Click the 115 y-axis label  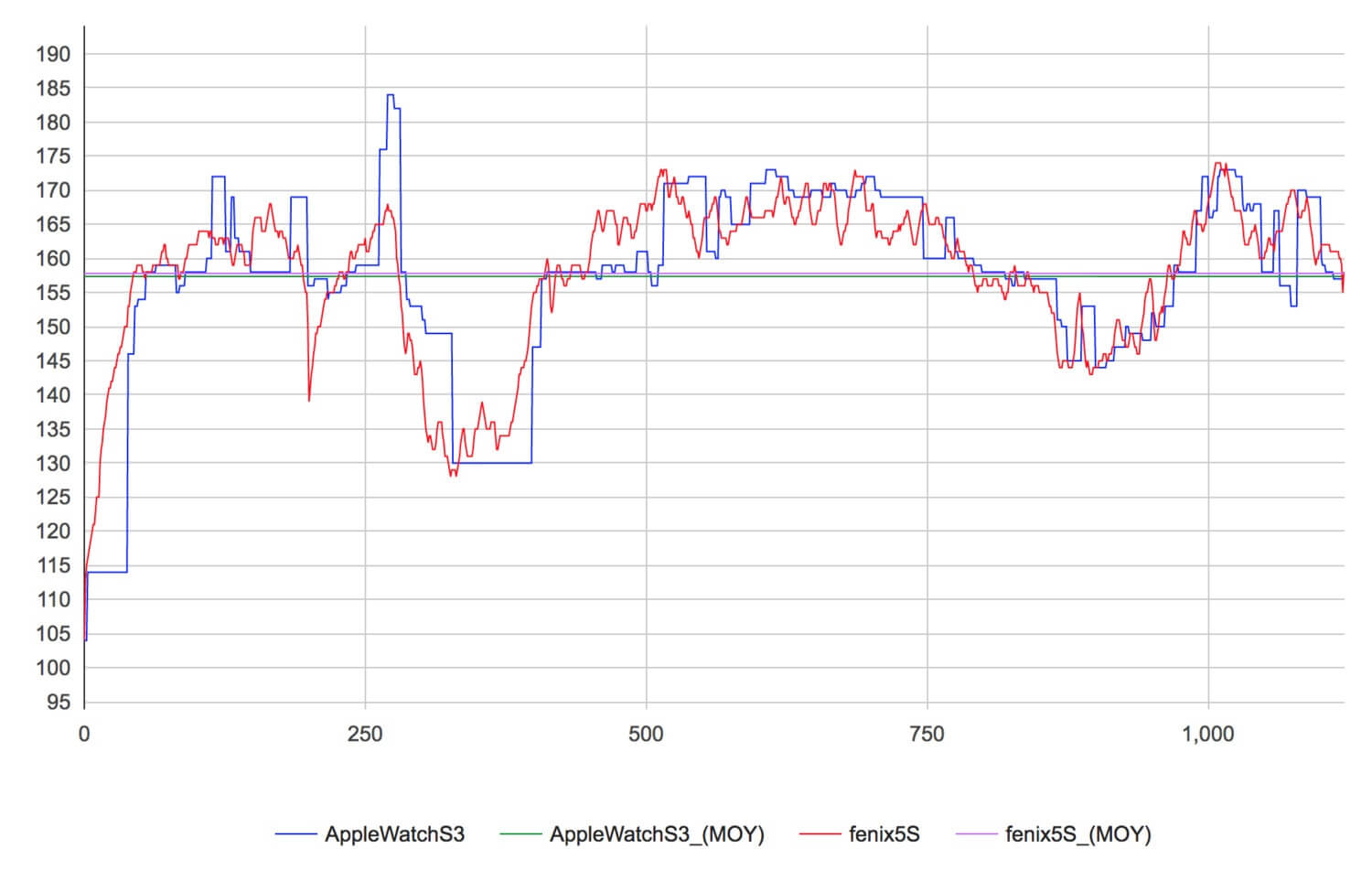pos(53,565)
